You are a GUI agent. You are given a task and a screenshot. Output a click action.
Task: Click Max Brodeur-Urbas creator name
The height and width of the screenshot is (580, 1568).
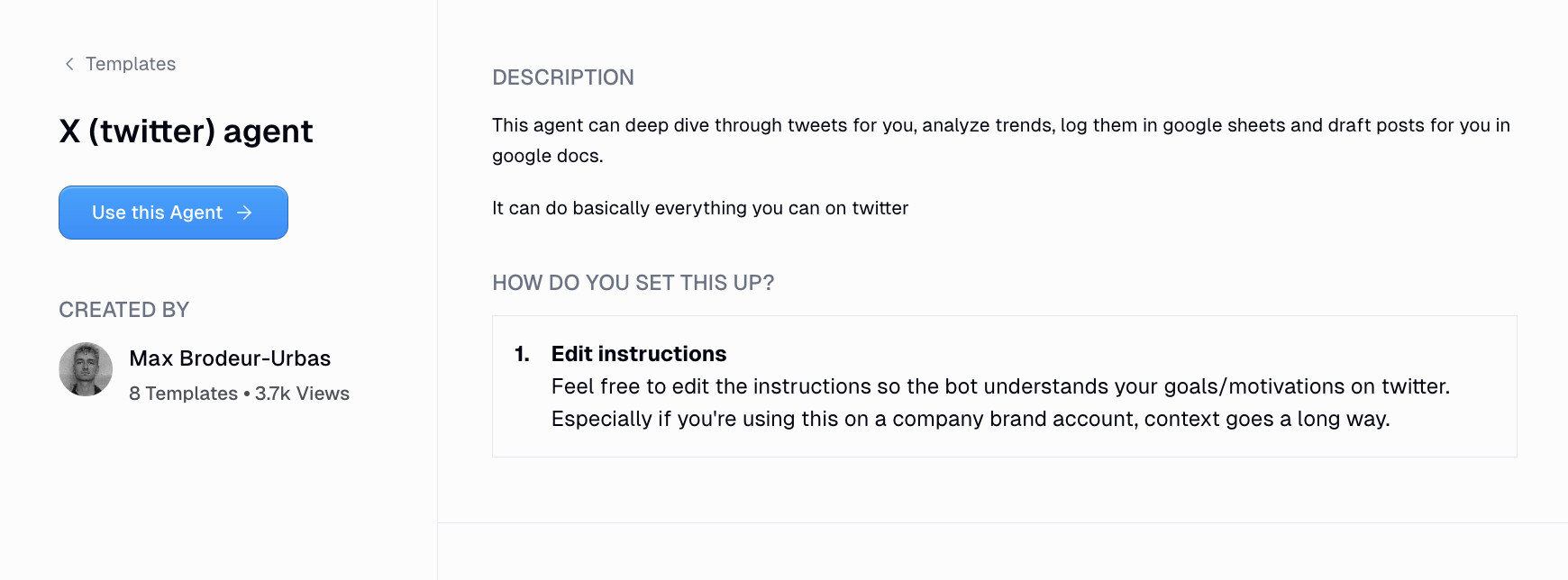pos(230,358)
